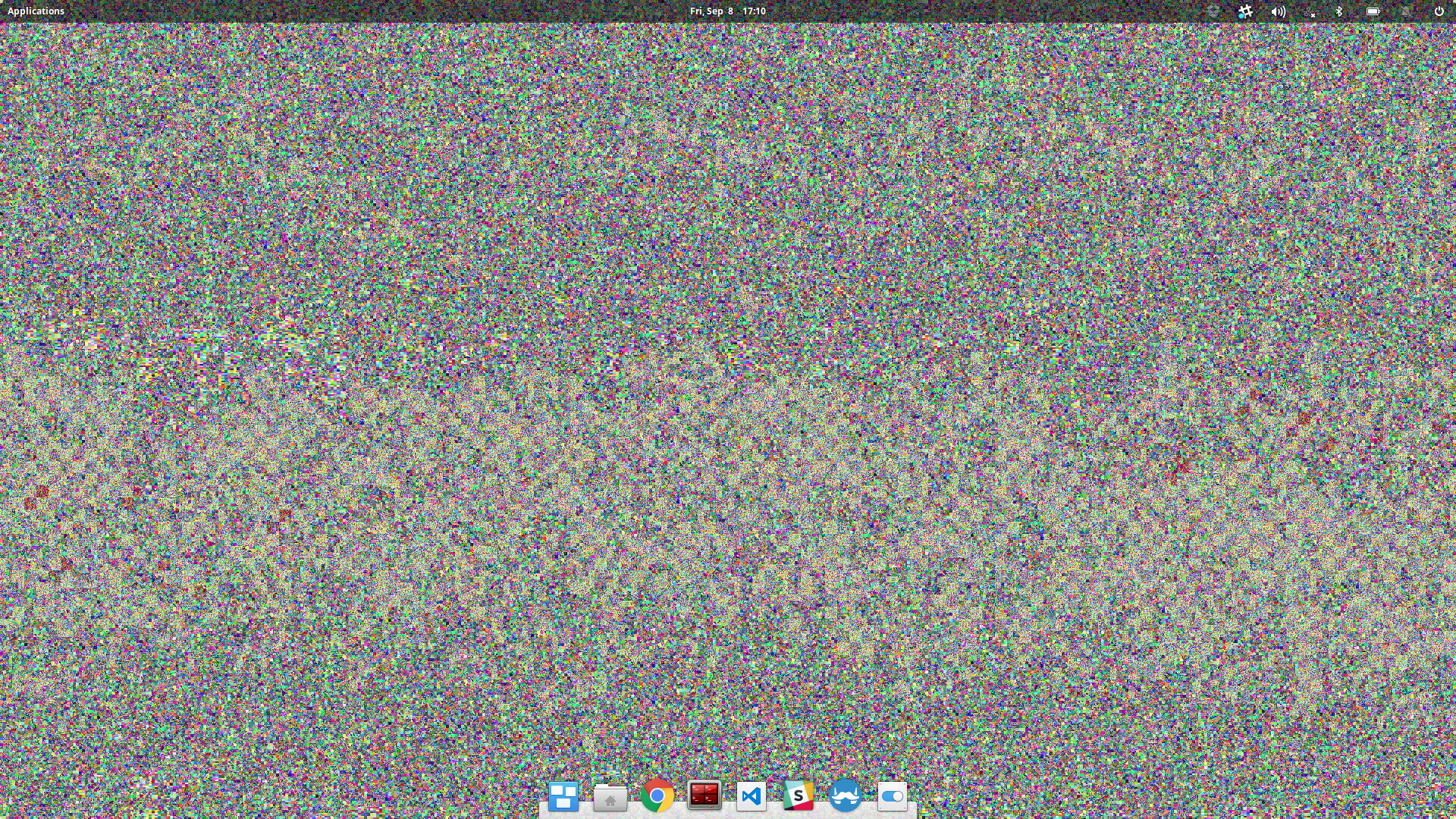
Task: Open System Settings from the dock
Action: pos(893,796)
